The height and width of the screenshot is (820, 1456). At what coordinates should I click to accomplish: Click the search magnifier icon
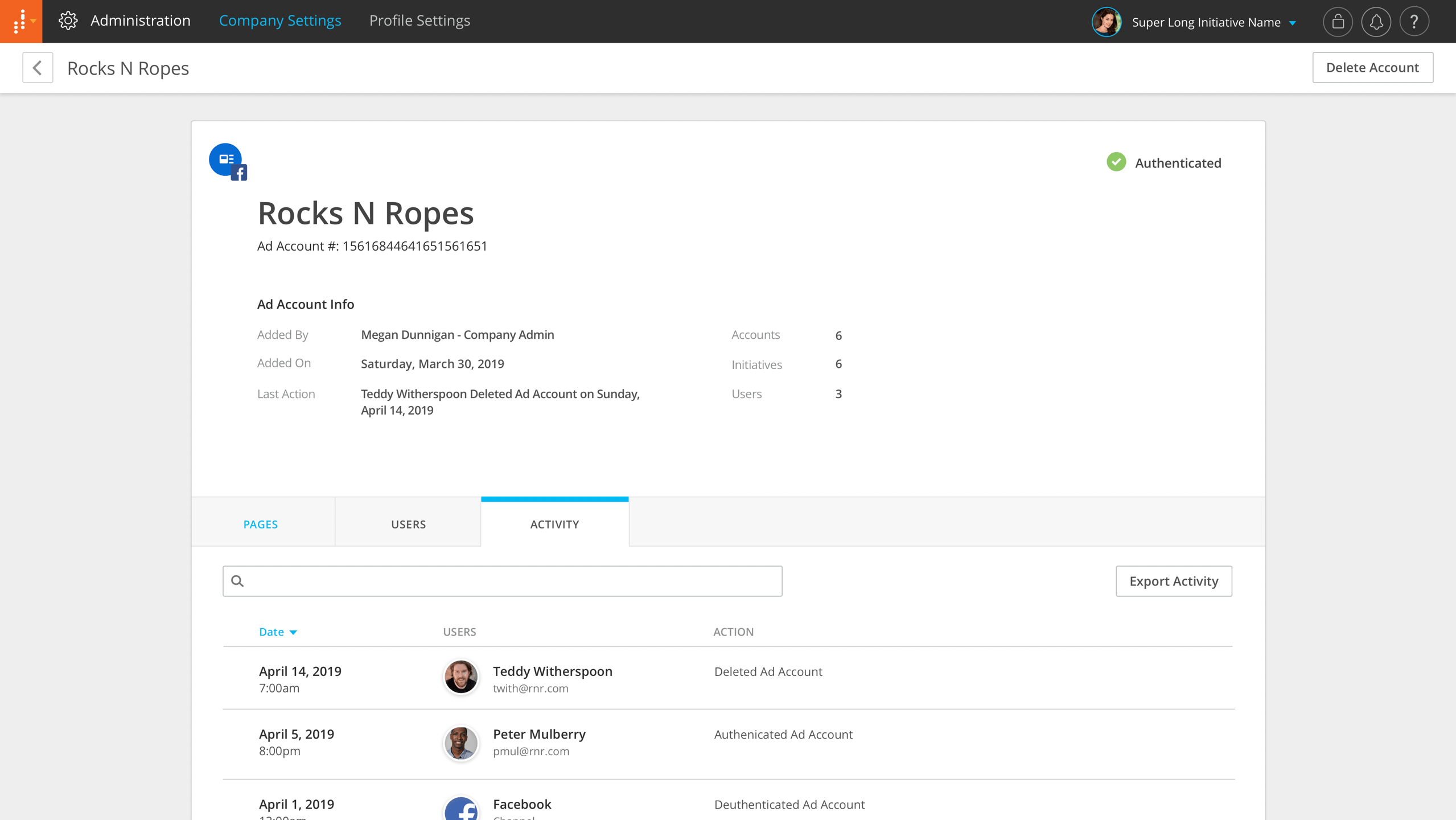[237, 581]
